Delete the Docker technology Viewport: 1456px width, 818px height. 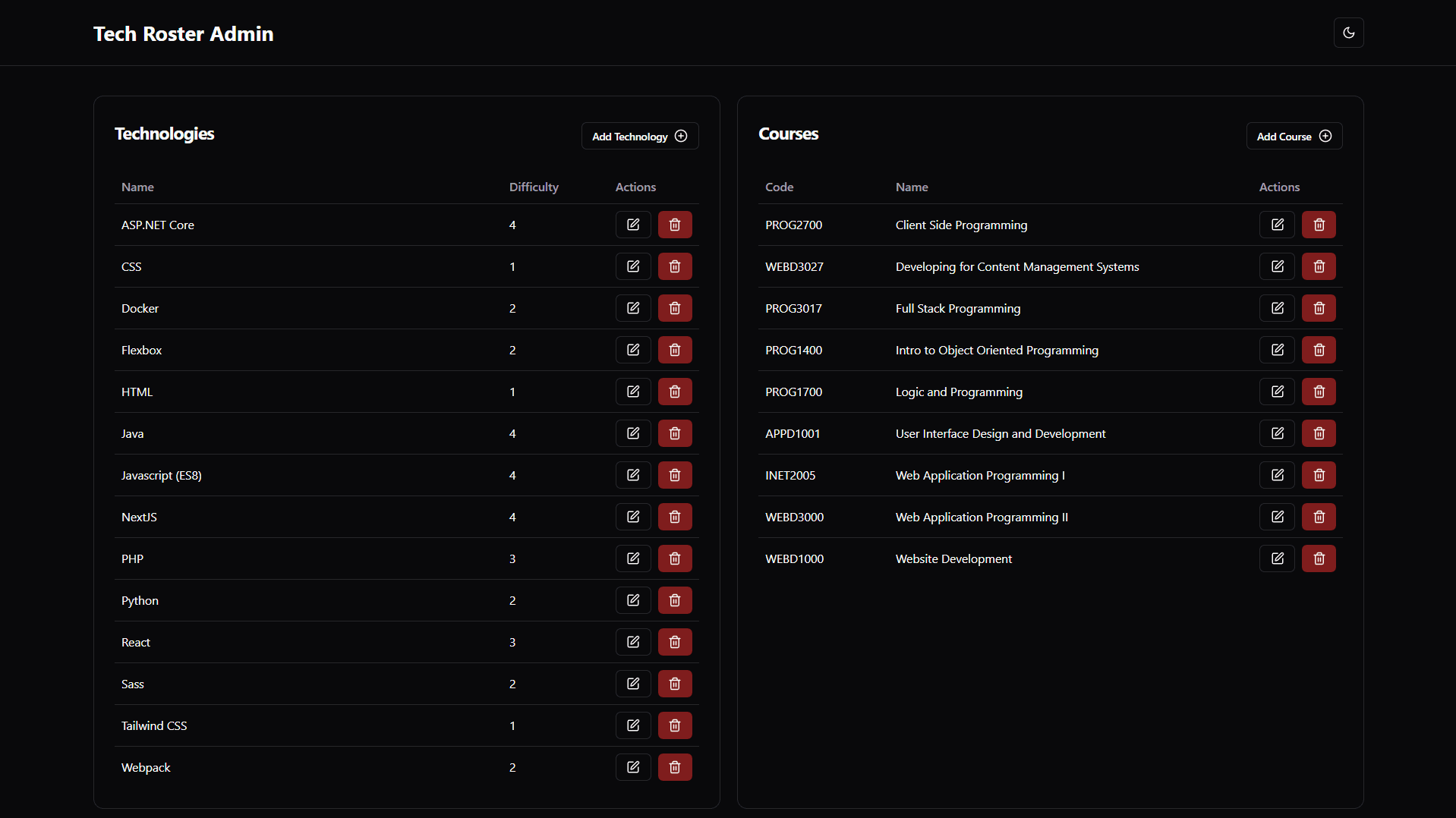[x=675, y=308]
